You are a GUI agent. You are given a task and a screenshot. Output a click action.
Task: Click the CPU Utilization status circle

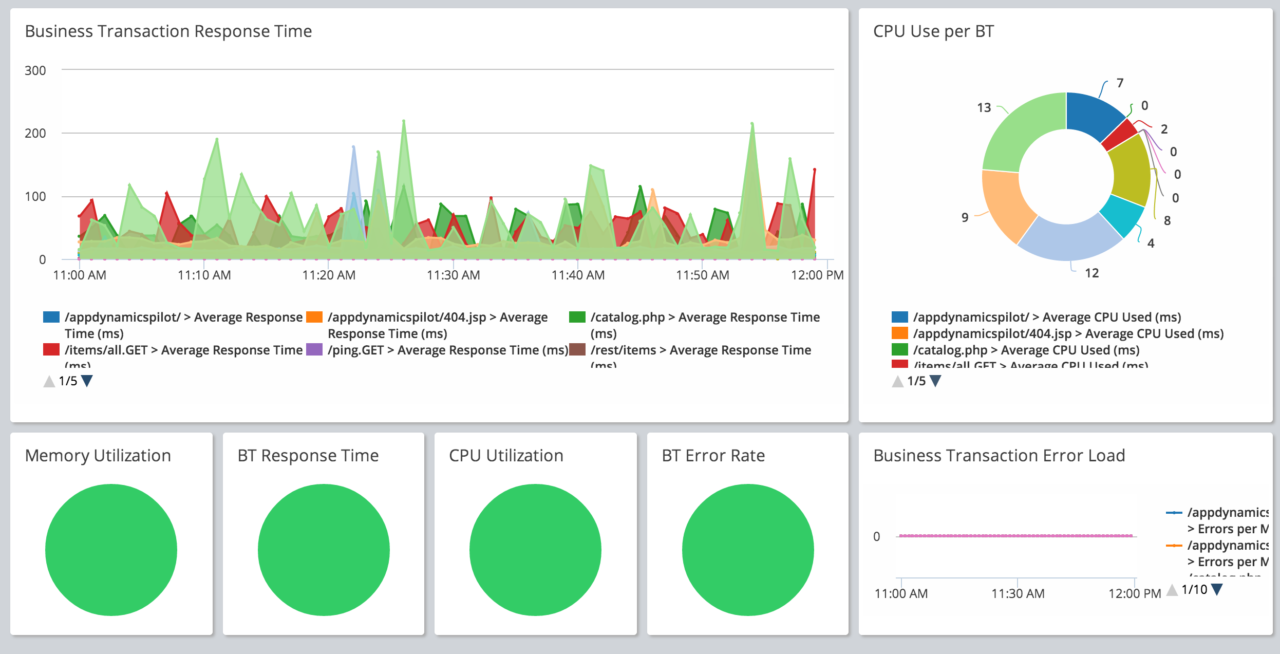535,549
